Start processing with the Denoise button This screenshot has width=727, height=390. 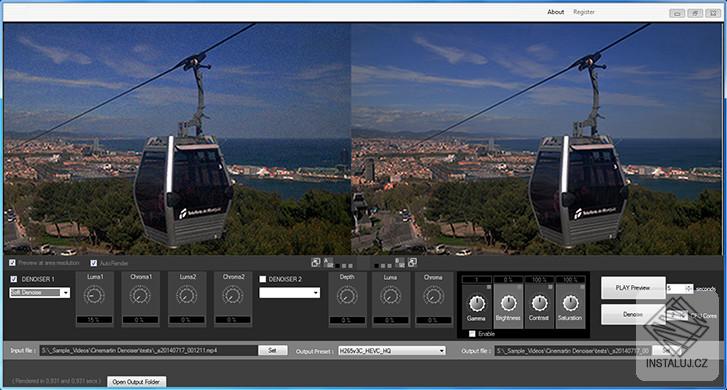pyautogui.click(x=633, y=314)
